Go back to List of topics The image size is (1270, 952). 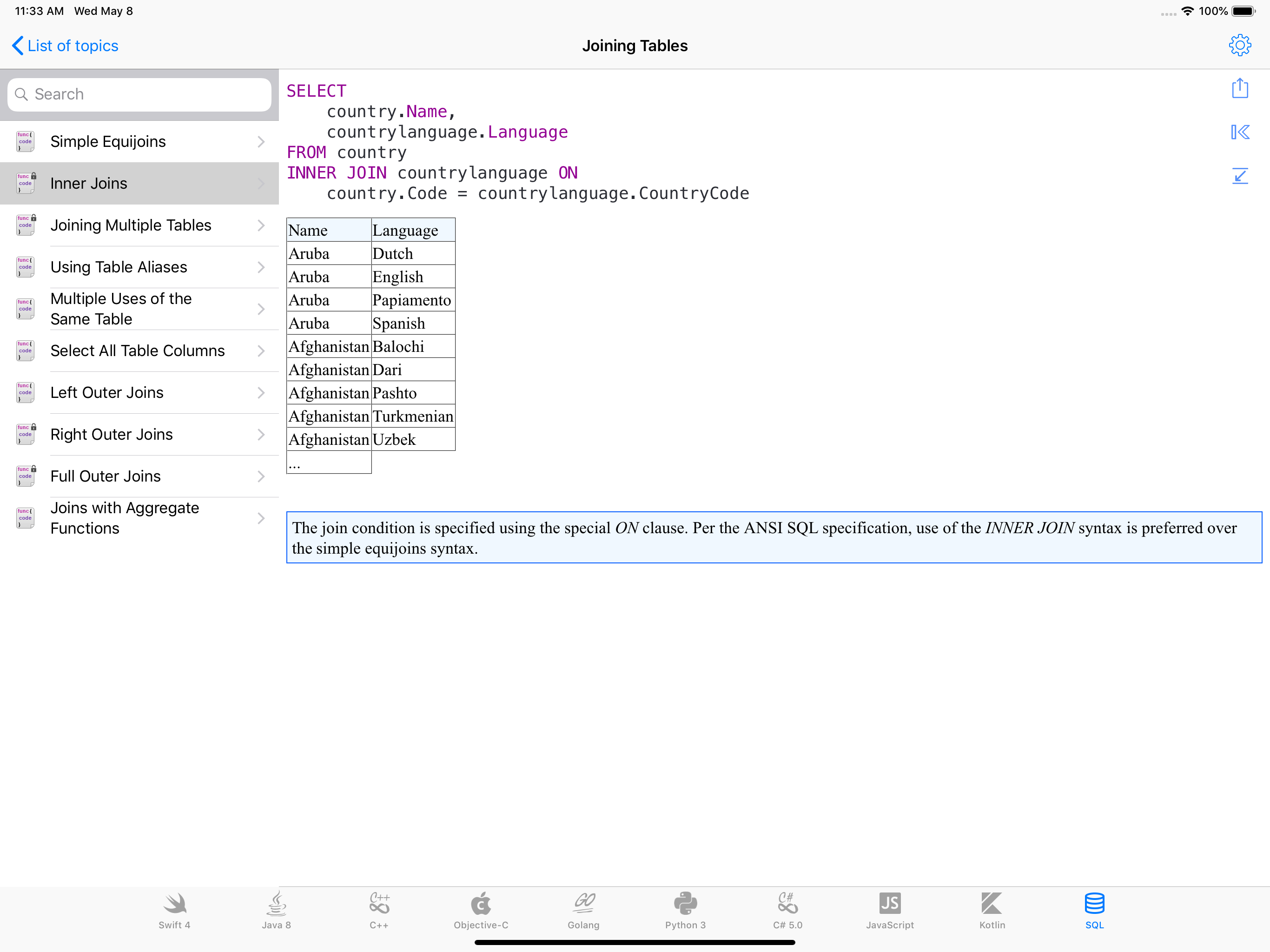point(65,46)
